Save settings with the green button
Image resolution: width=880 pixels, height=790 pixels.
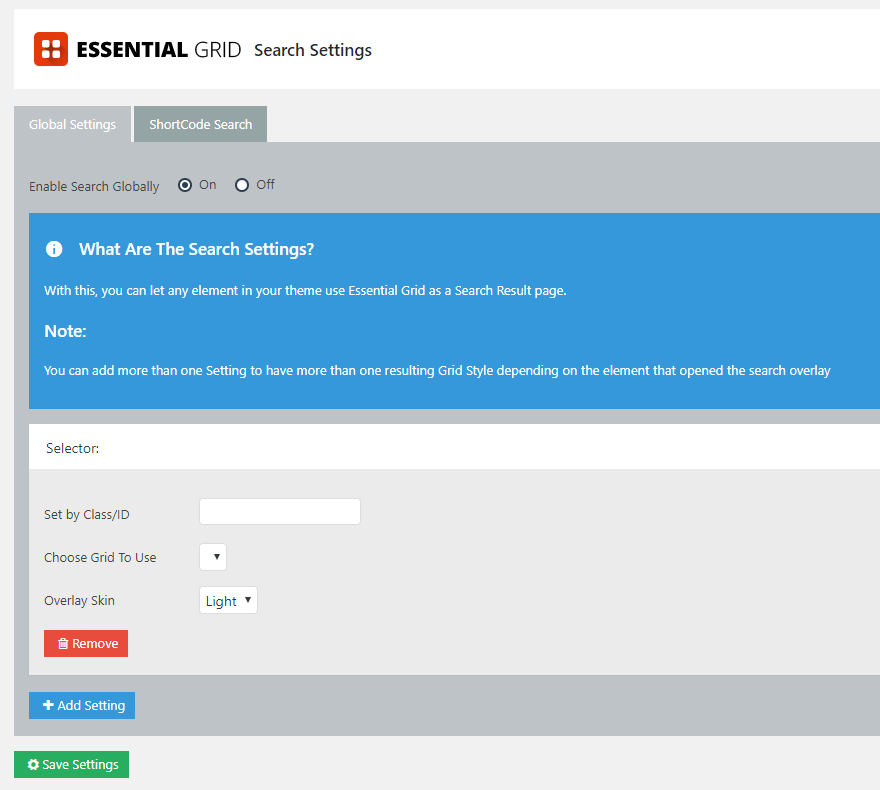[71, 765]
